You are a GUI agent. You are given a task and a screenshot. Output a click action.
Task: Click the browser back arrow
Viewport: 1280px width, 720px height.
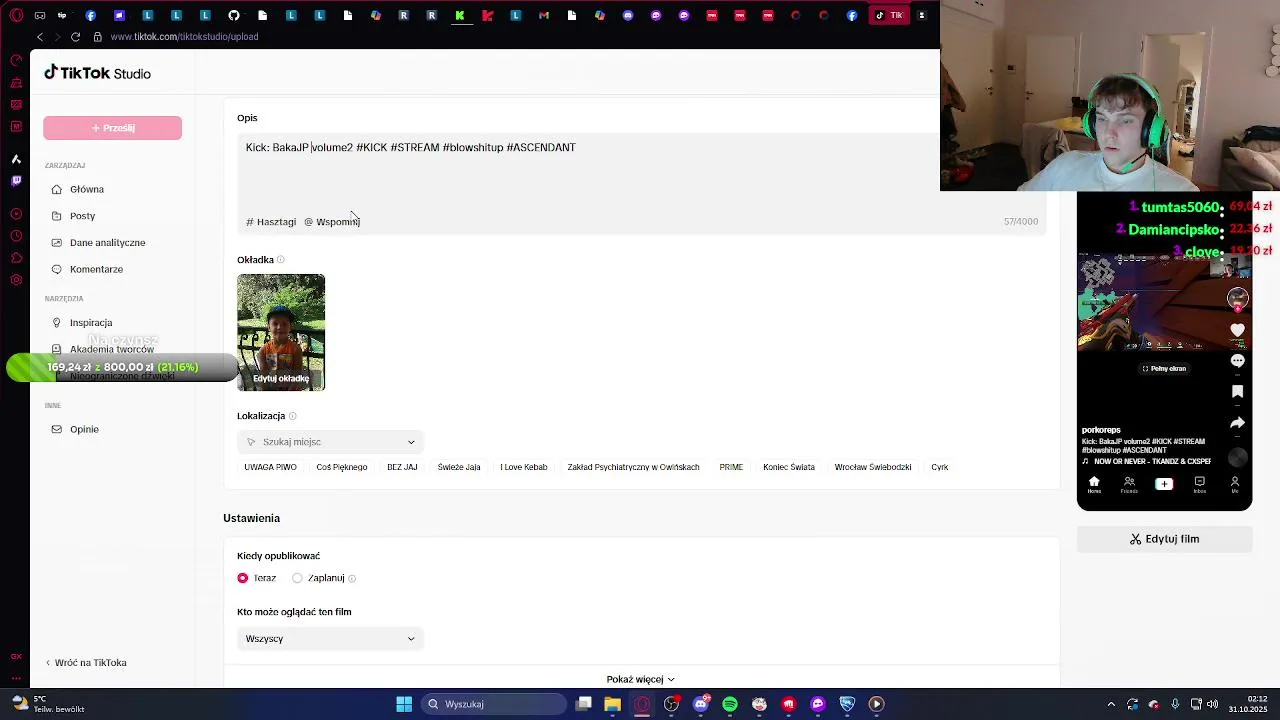[39, 37]
